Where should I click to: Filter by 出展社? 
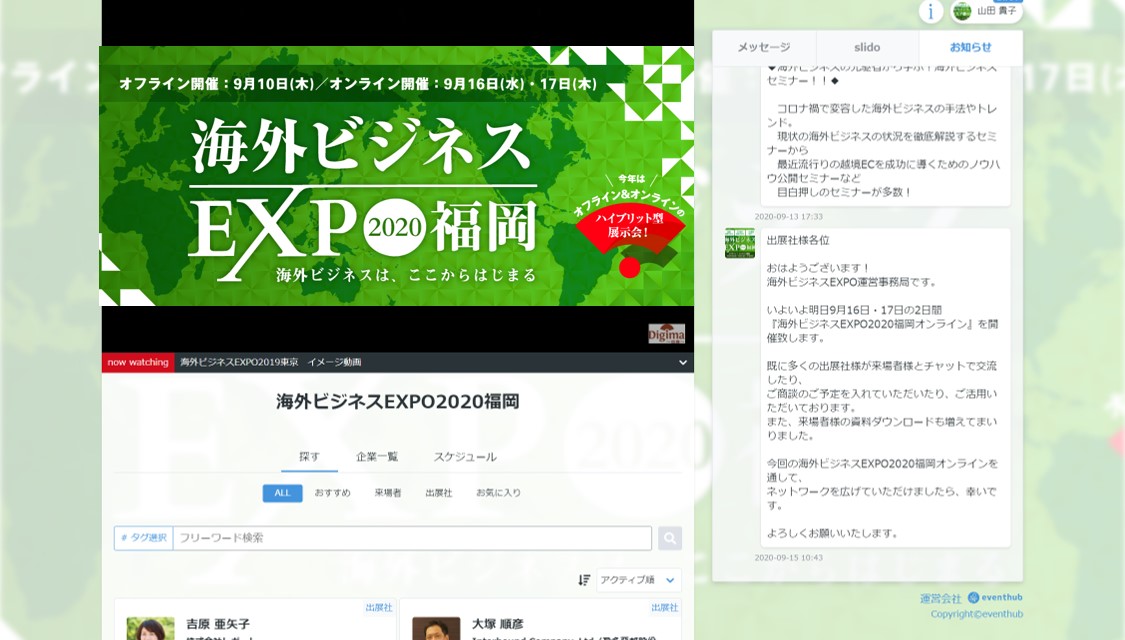tap(438, 493)
